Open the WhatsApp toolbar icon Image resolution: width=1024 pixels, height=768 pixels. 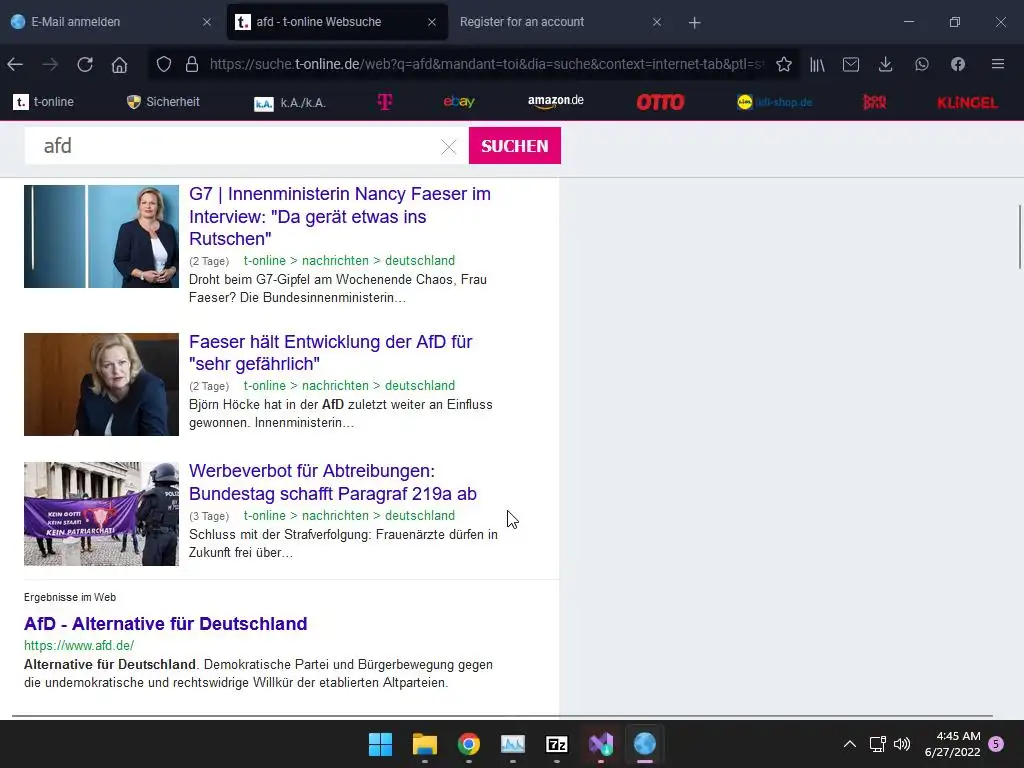point(921,64)
